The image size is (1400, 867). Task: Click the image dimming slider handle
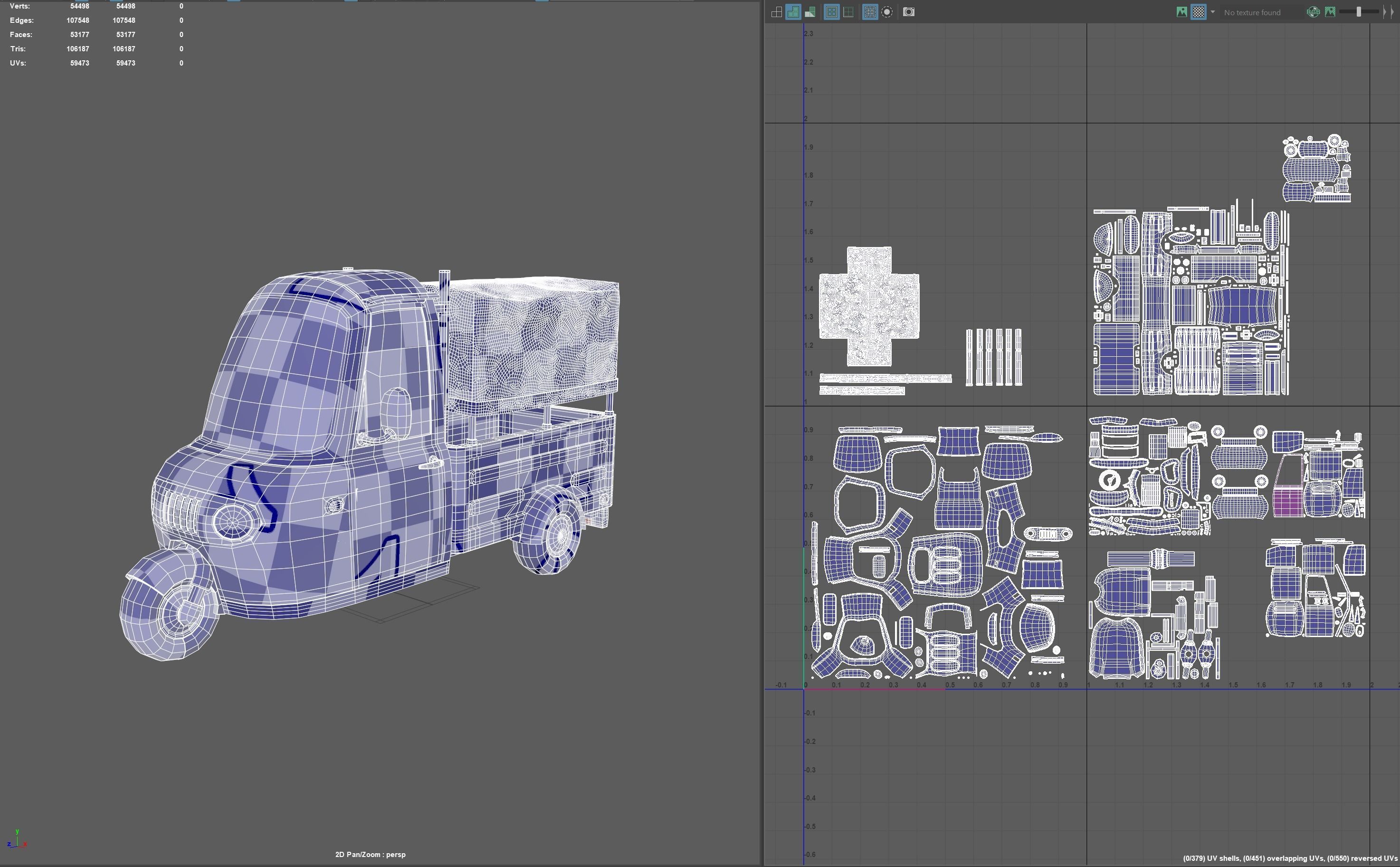(x=1358, y=12)
